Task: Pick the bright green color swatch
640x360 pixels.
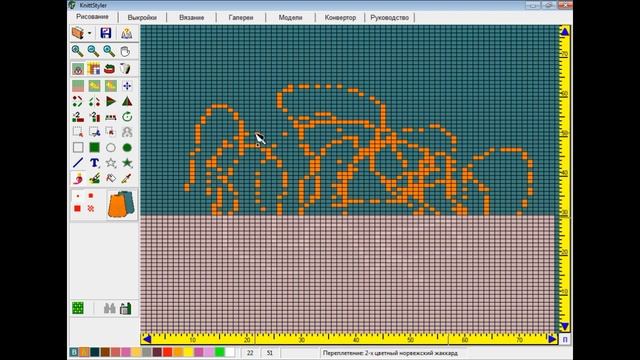Action: tap(220, 352)
